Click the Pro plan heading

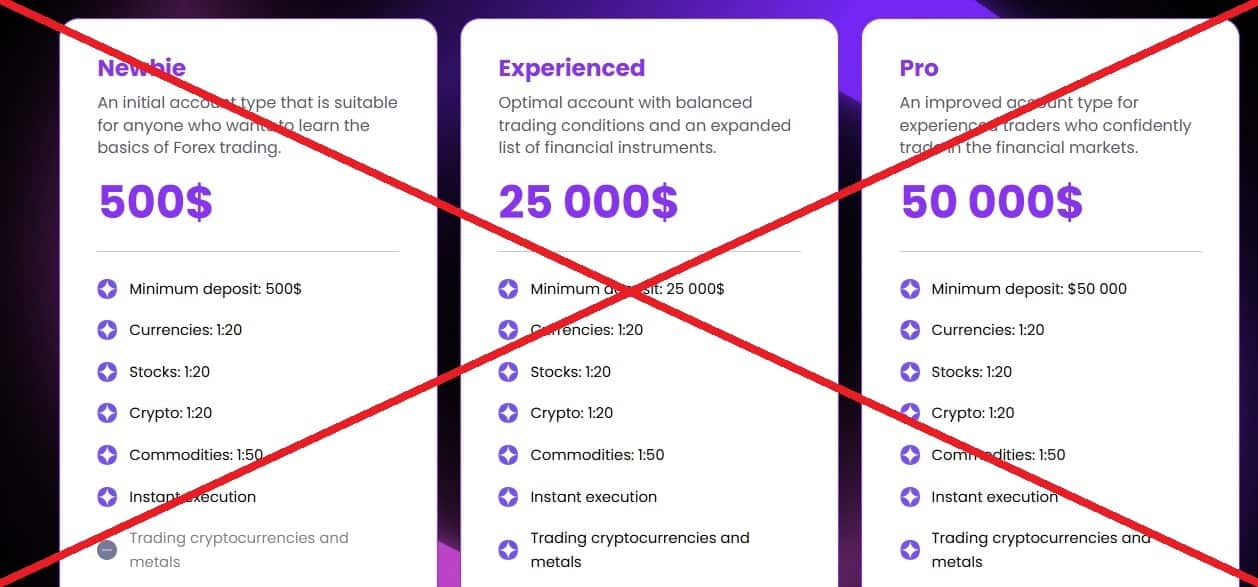pyautogui.click(x=918, y=68)
